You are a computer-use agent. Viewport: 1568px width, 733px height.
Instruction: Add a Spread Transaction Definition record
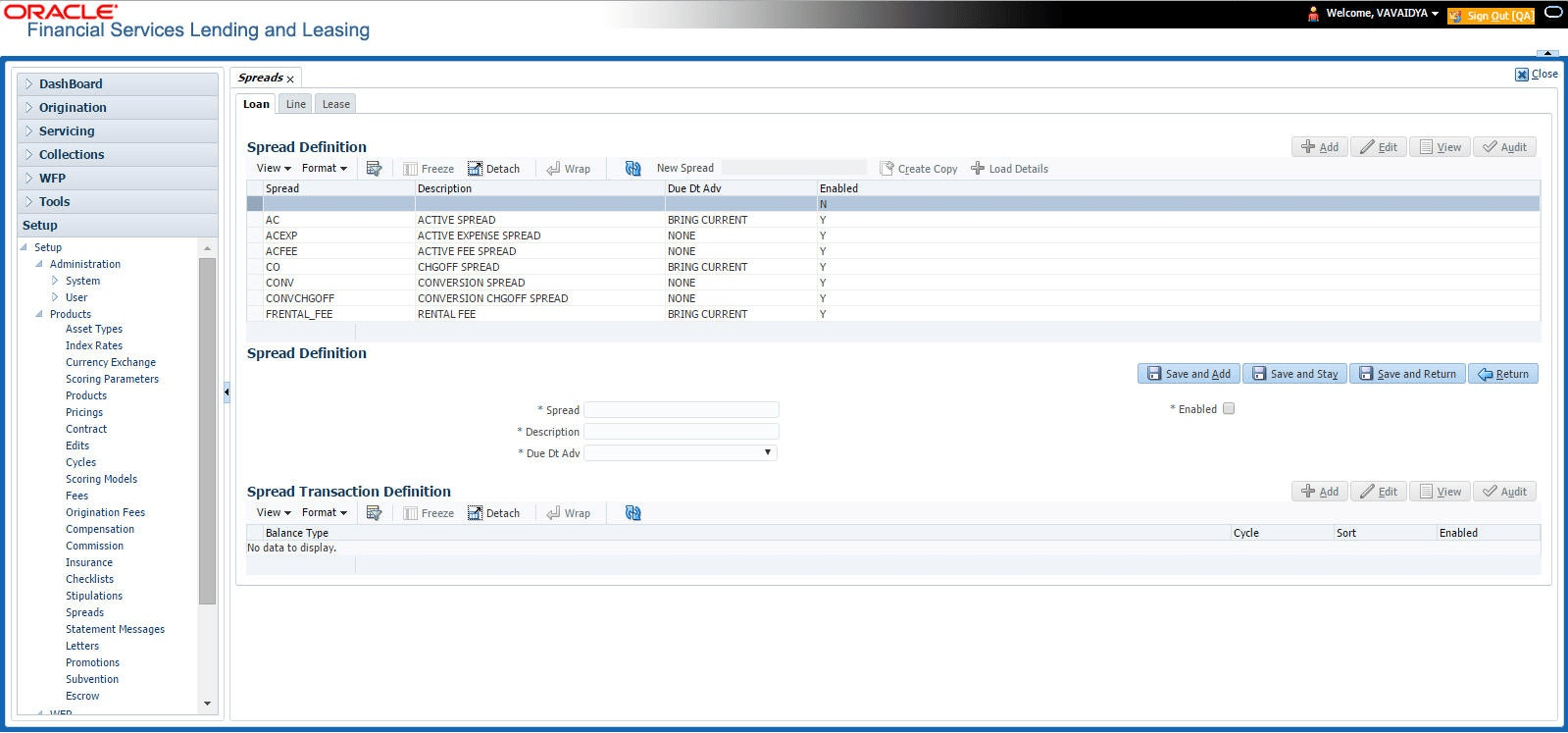point(1320,492)
